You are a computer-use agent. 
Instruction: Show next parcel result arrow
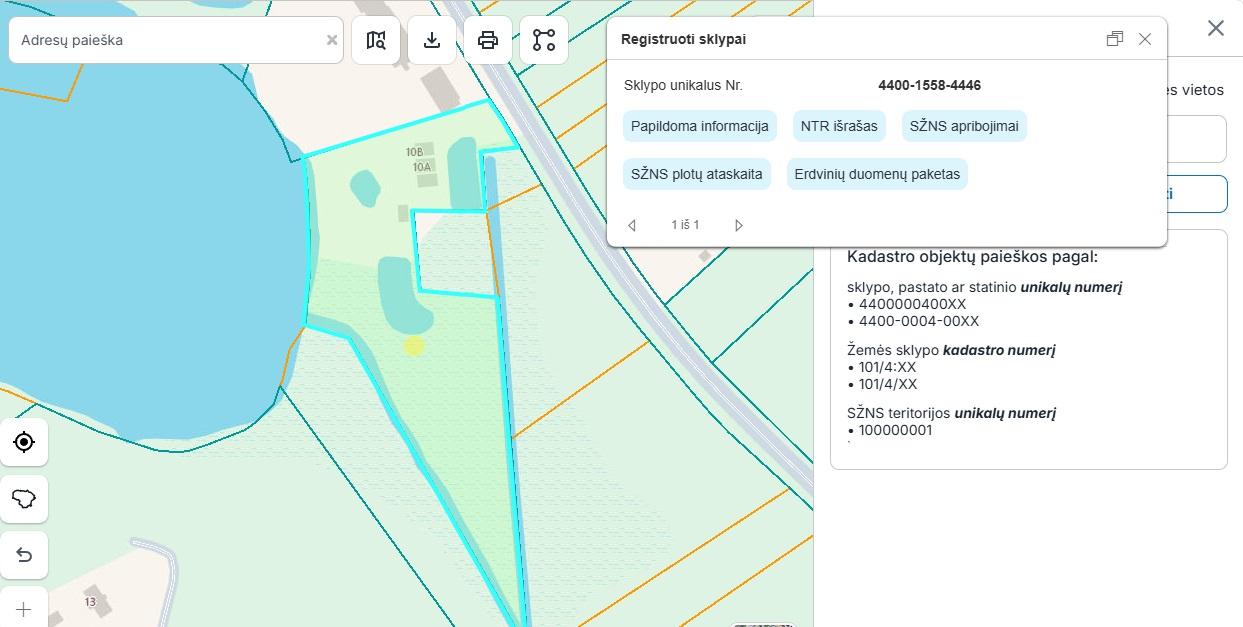click(738, 225)
